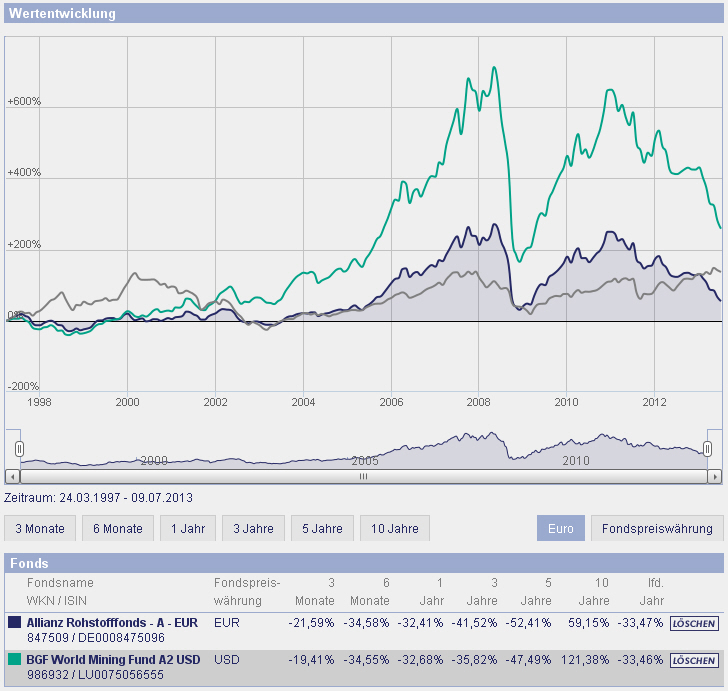Click the scrollbar left arrow
The width and height of the screenshot is (728, 691).
coord(13,476)
